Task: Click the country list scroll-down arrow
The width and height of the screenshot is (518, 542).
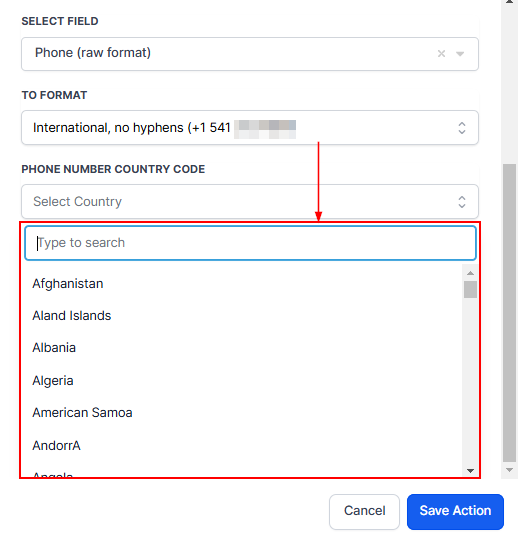Action: (470, 471)
